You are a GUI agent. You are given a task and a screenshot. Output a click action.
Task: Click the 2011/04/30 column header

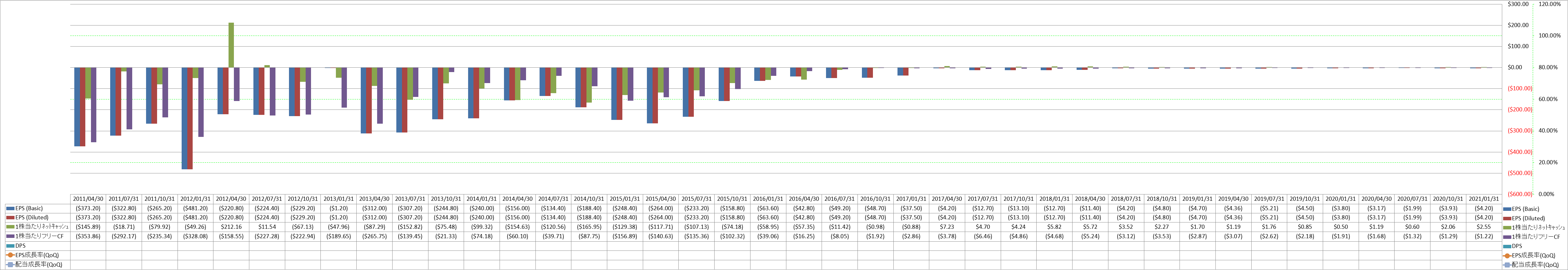88,199
